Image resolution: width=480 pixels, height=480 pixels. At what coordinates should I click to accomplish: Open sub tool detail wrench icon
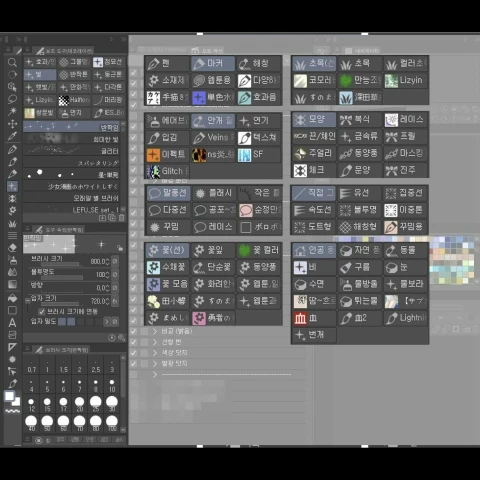click(121, 338)
